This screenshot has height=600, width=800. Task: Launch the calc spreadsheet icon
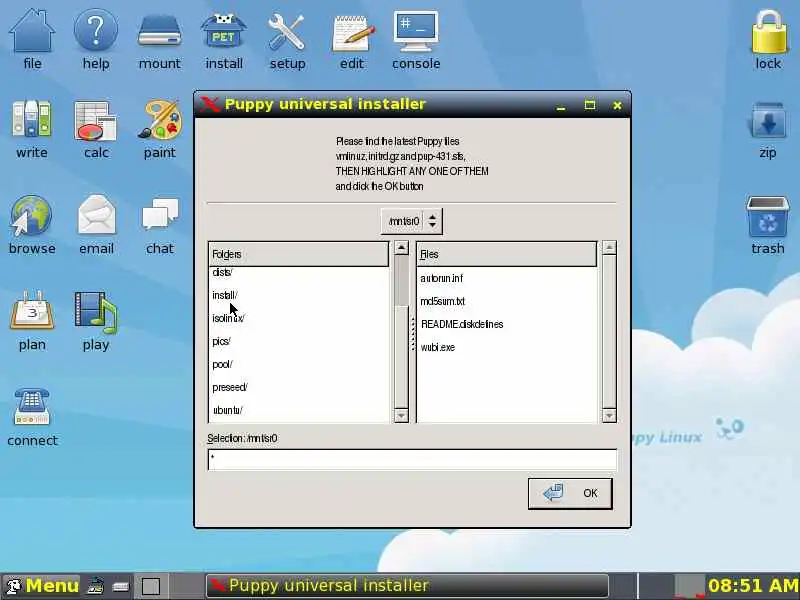tap(95, 129)
